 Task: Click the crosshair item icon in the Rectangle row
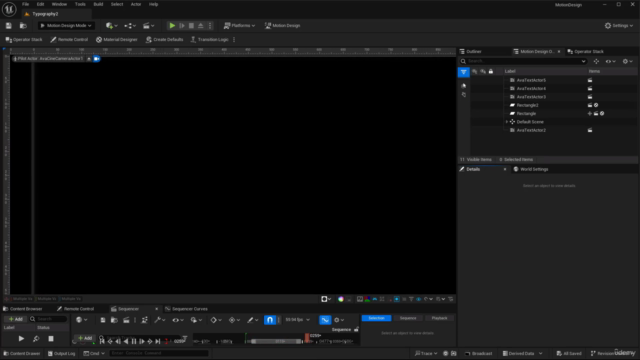point(590,113)
